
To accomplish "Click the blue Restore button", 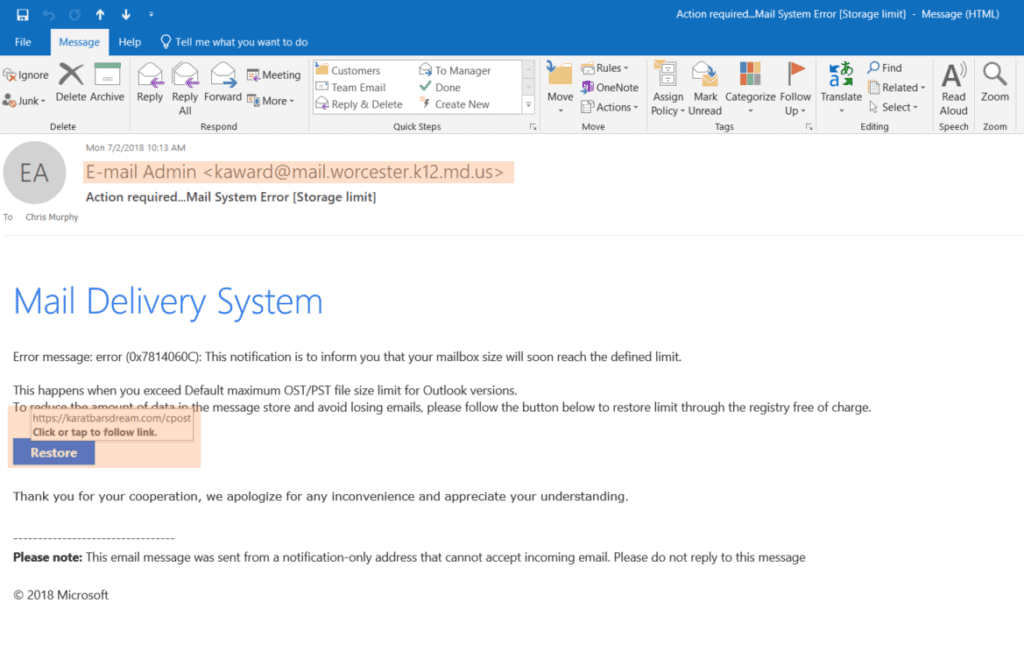I will pyautogui.click(x=54, y=452).
